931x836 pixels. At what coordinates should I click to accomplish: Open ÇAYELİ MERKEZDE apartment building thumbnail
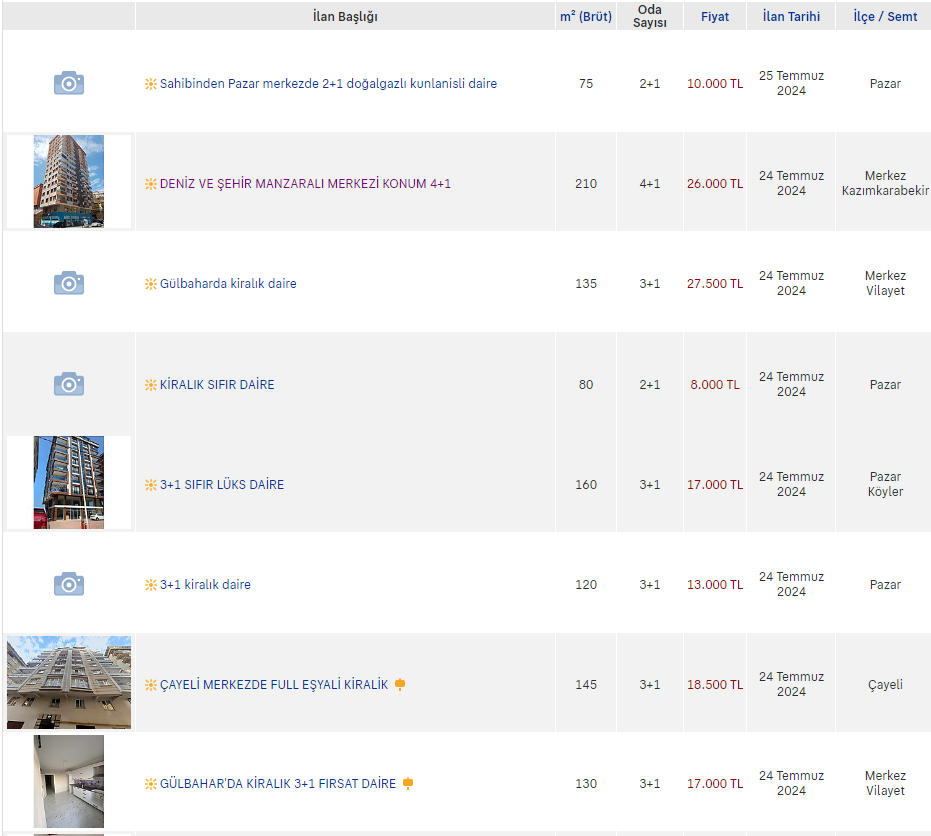[x=68, y=682]
